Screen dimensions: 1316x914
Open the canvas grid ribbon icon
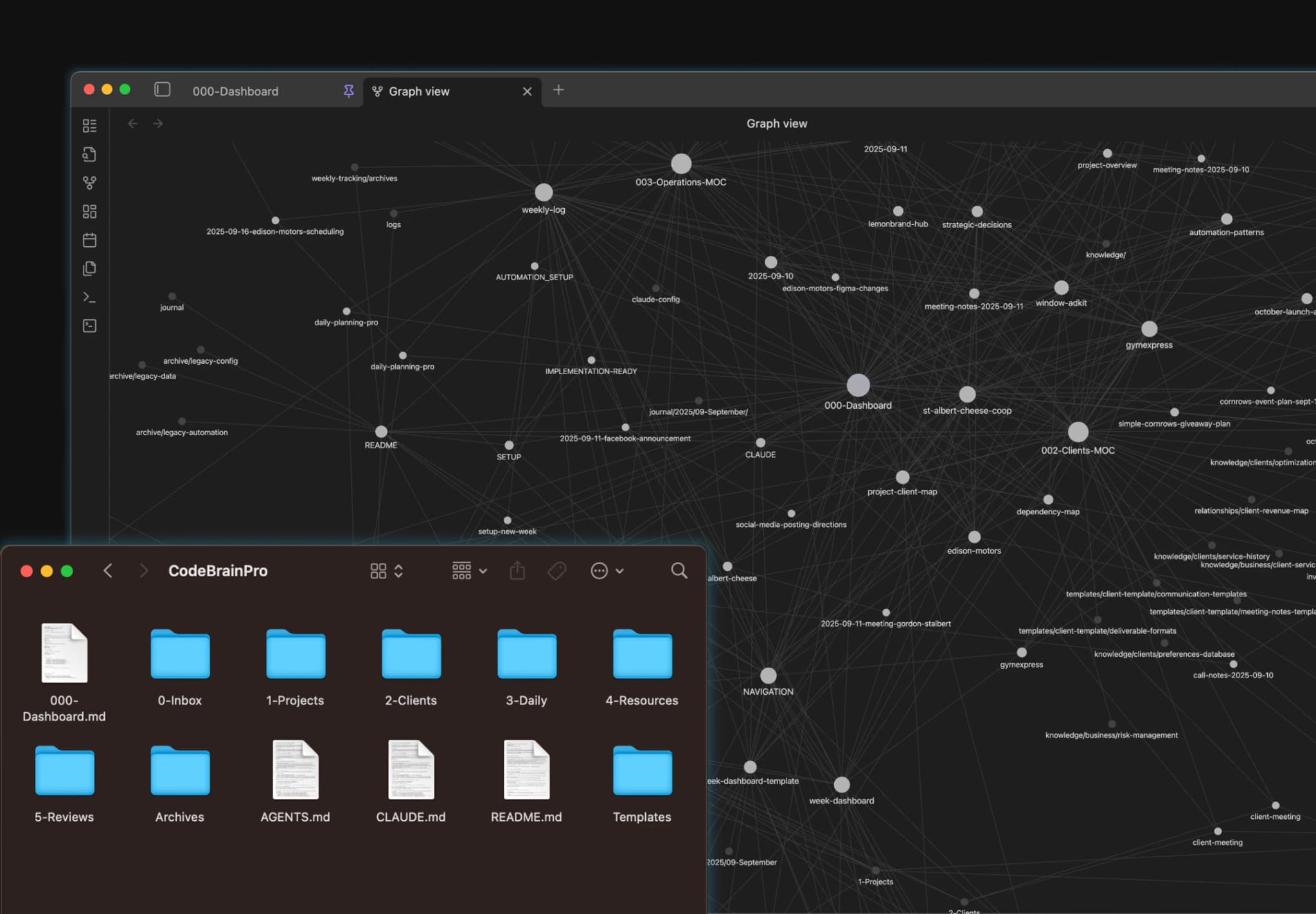point(90,211)
